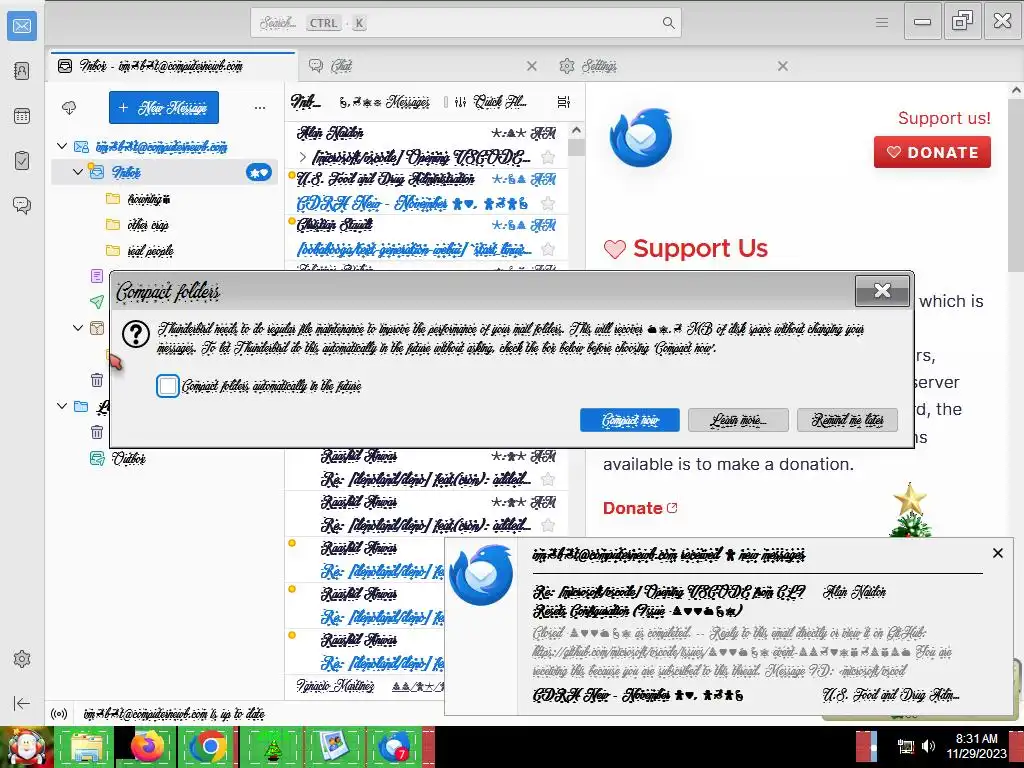Star the Alan Naidon message
This screenshot has width=1024, height=768.
[548, 157]
